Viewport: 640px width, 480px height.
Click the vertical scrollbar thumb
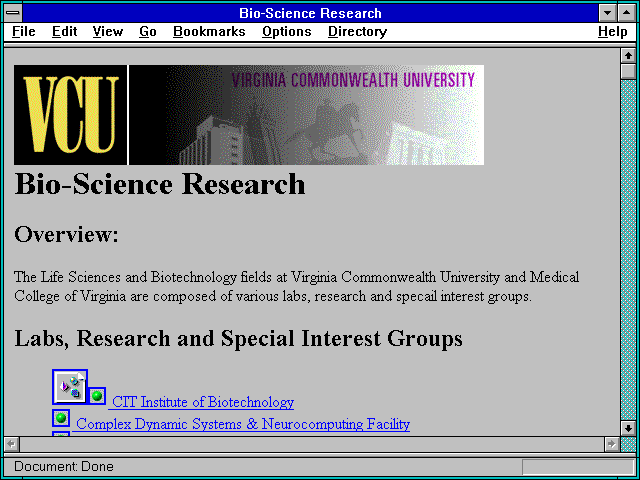pos(628,71)
